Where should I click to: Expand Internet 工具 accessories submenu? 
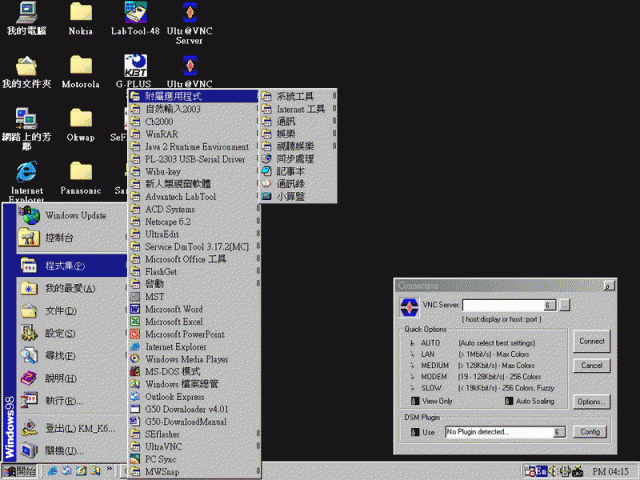click(x=298, y=109)
